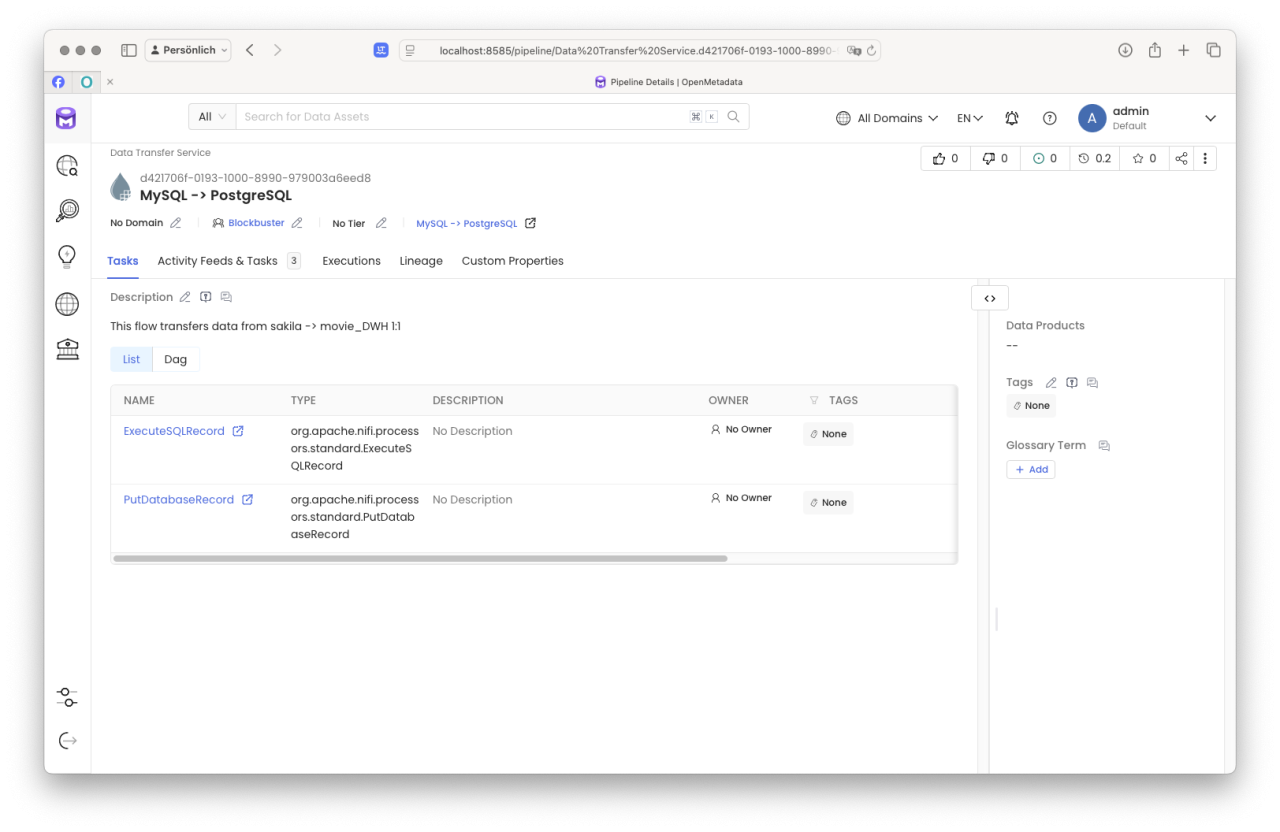1280x832 pixels.
Task: Click the Data Transfer Service breadcrumb
Action: [x=160, y=153]
